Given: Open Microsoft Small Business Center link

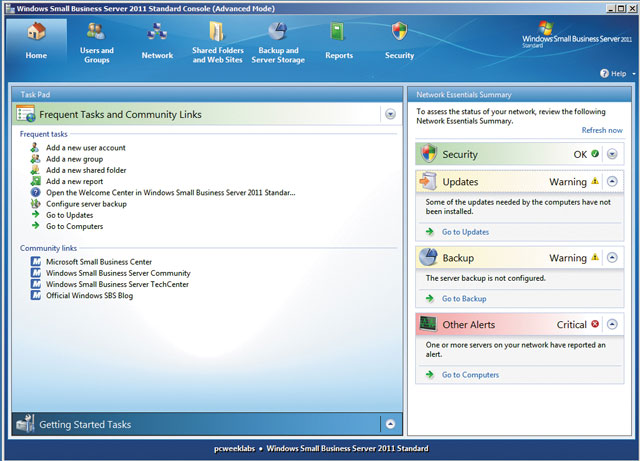Looking at the screenshot, I should (x=99, y=262).
